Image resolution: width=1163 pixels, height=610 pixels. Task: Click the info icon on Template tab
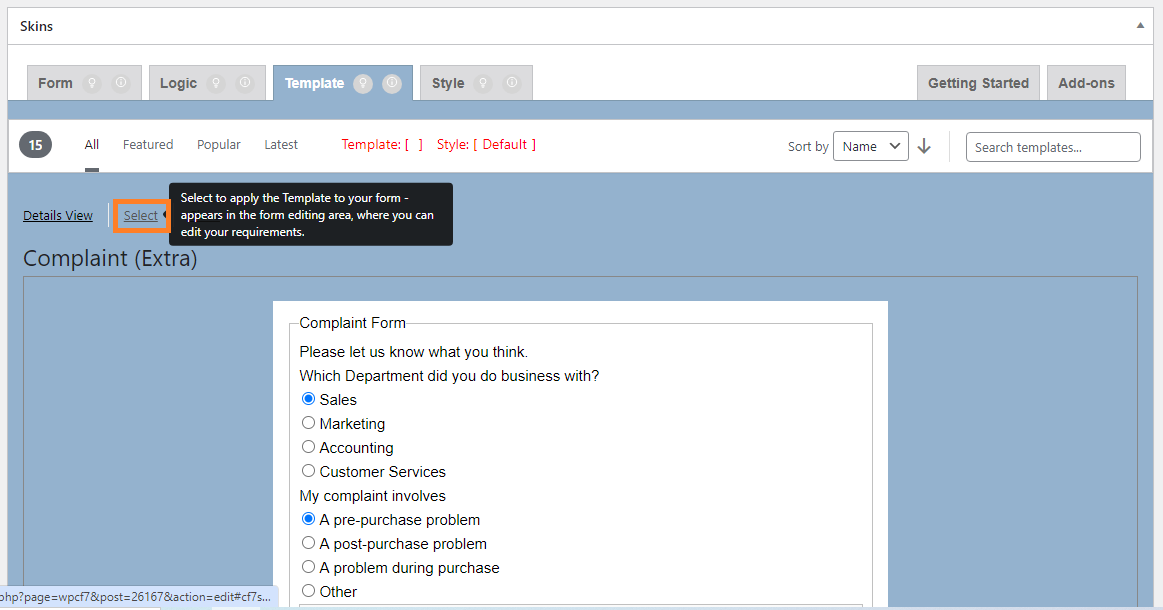pos(392,84)
